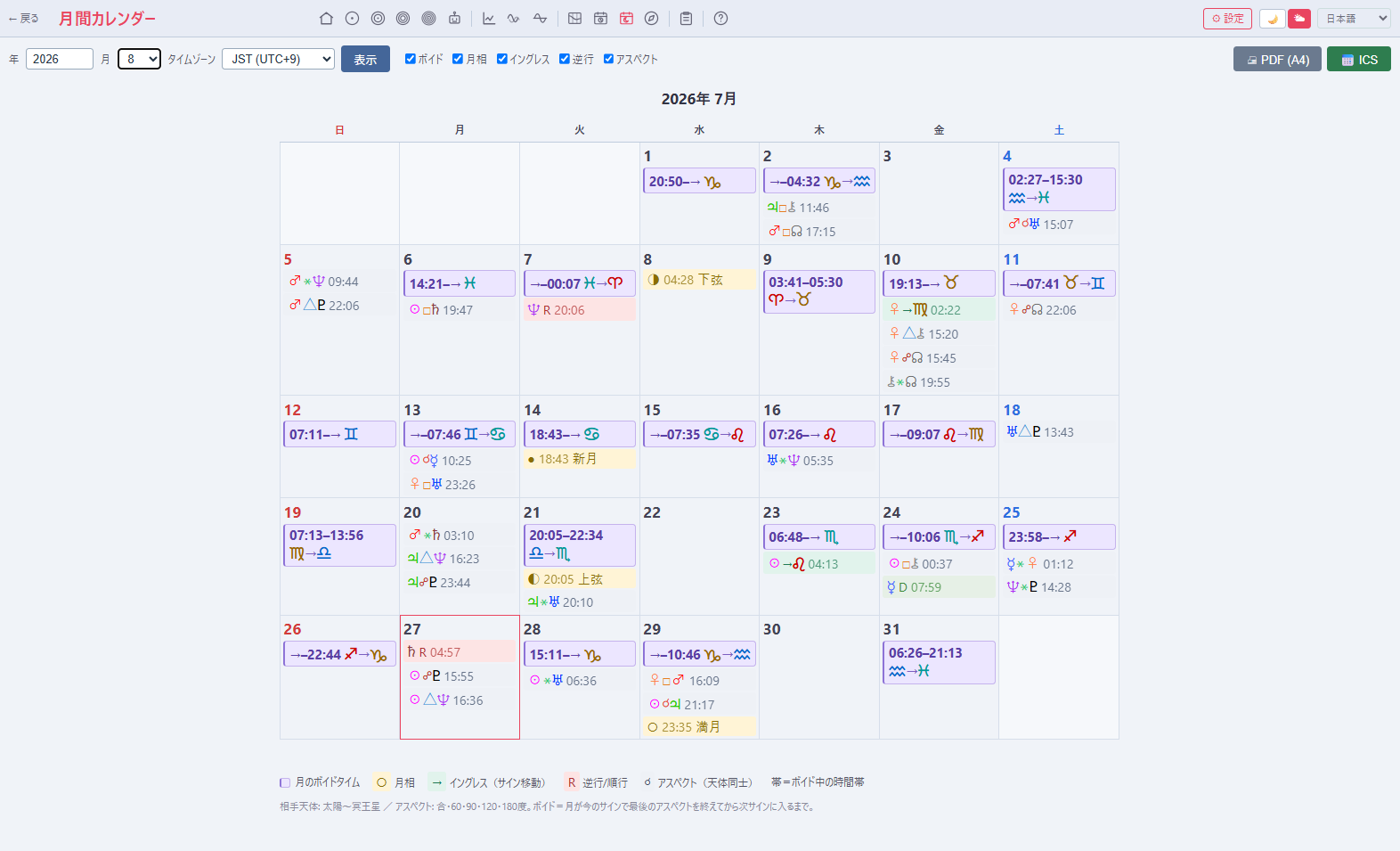Click the July 19 void 07:13–13:56
The image size is (1400, 851).
[x=339, y=544]
